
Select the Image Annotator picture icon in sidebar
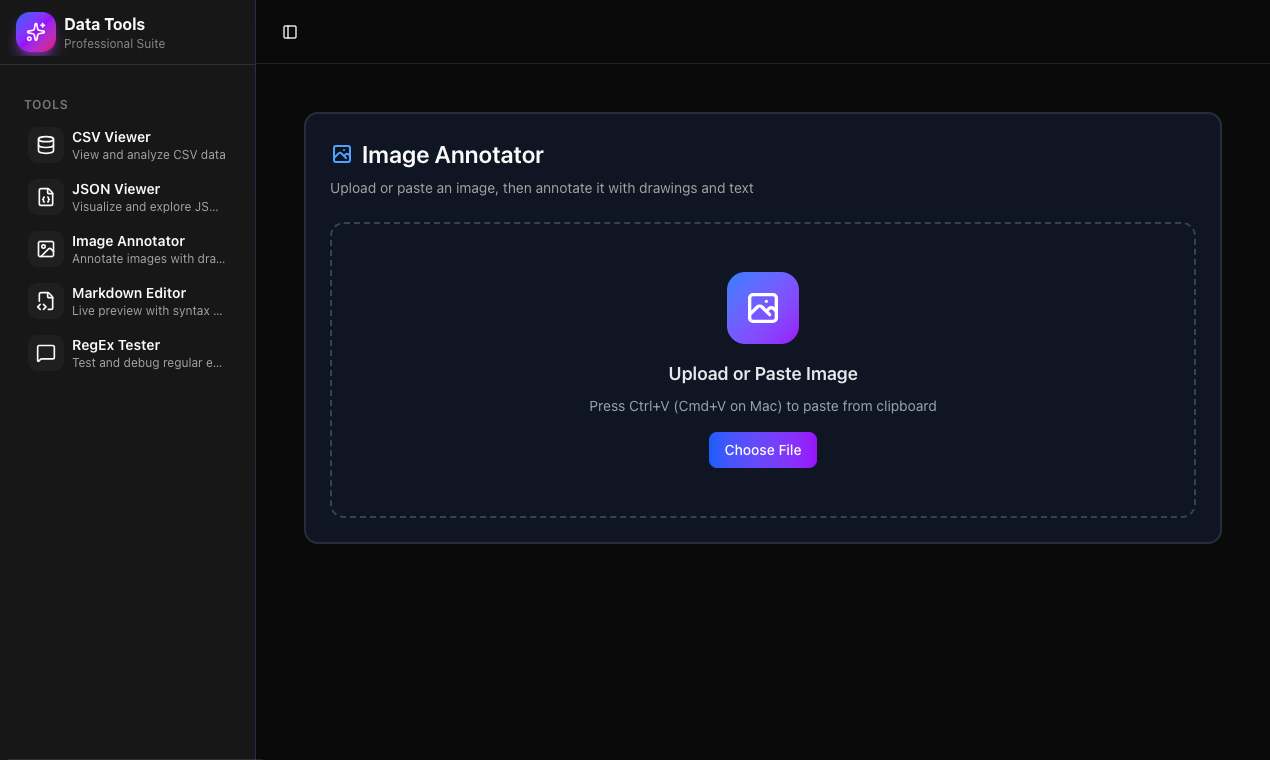pos(45,248)
